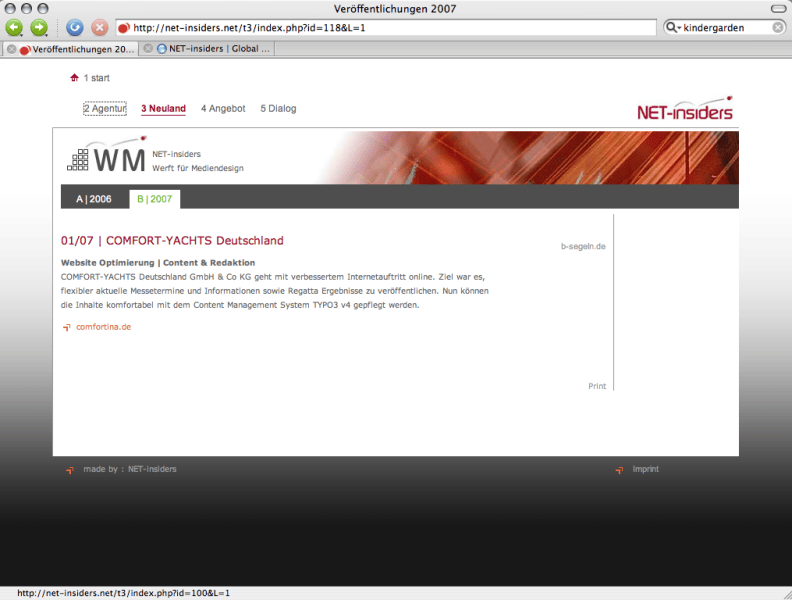Open the 3 Neuland menu item

pos(163,109)
